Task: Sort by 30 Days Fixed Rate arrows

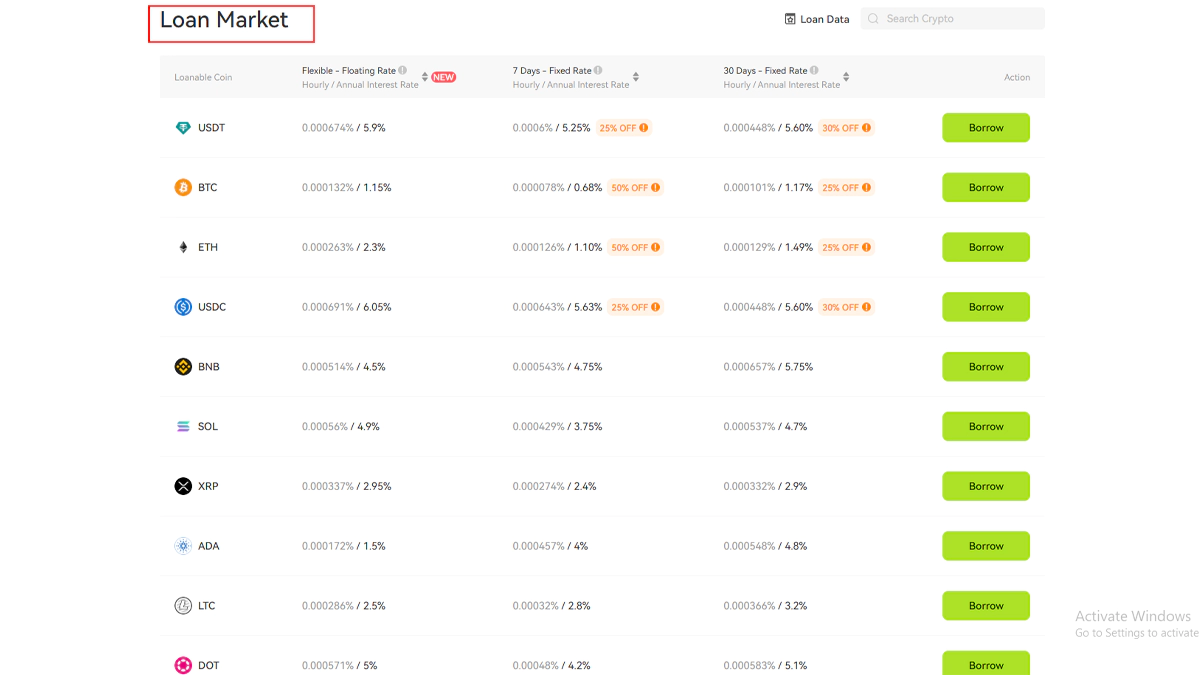Action: (x=846, y=77)
